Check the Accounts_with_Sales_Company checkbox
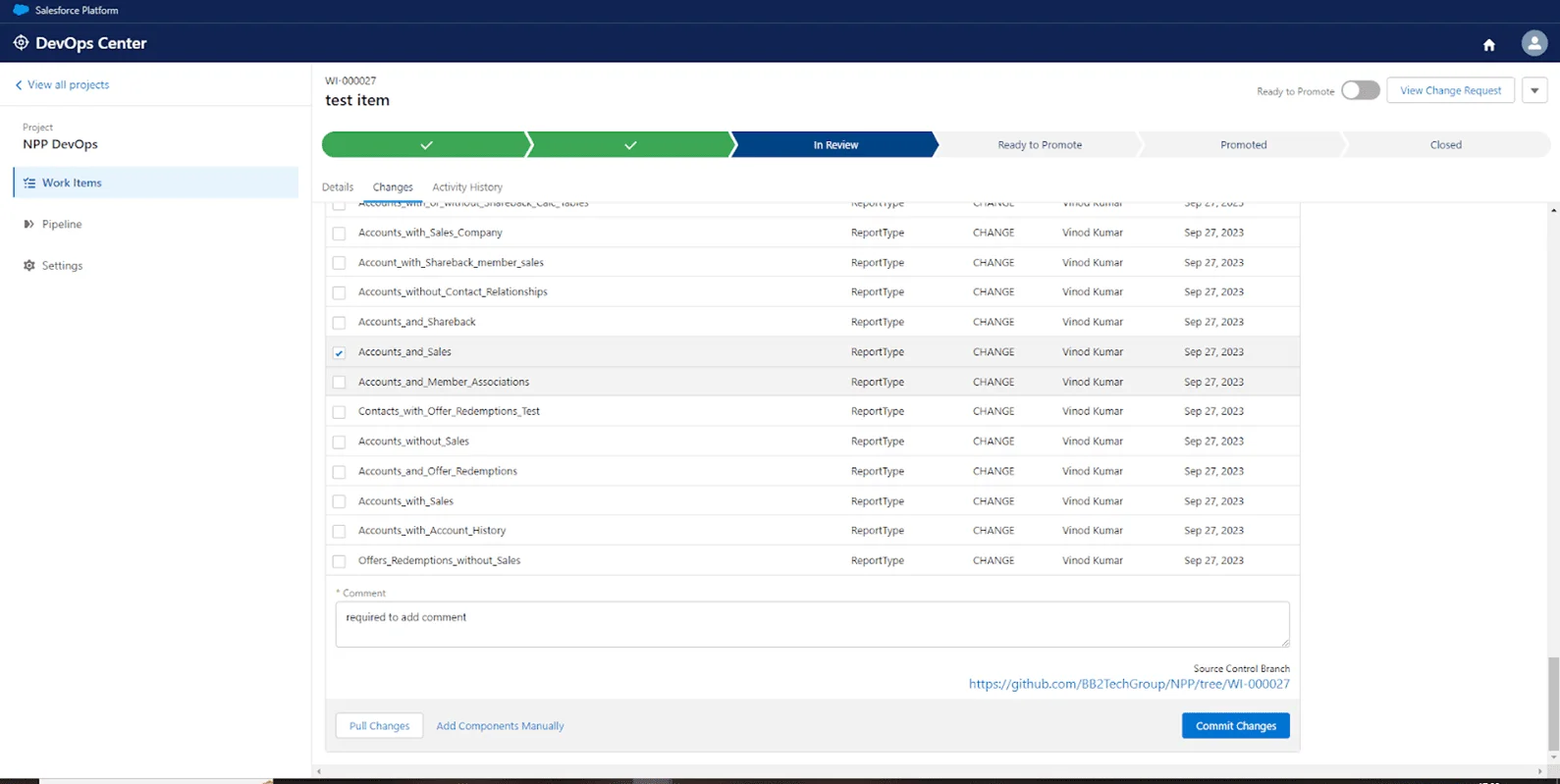1560x784 pixels. [x=339, y=234]
